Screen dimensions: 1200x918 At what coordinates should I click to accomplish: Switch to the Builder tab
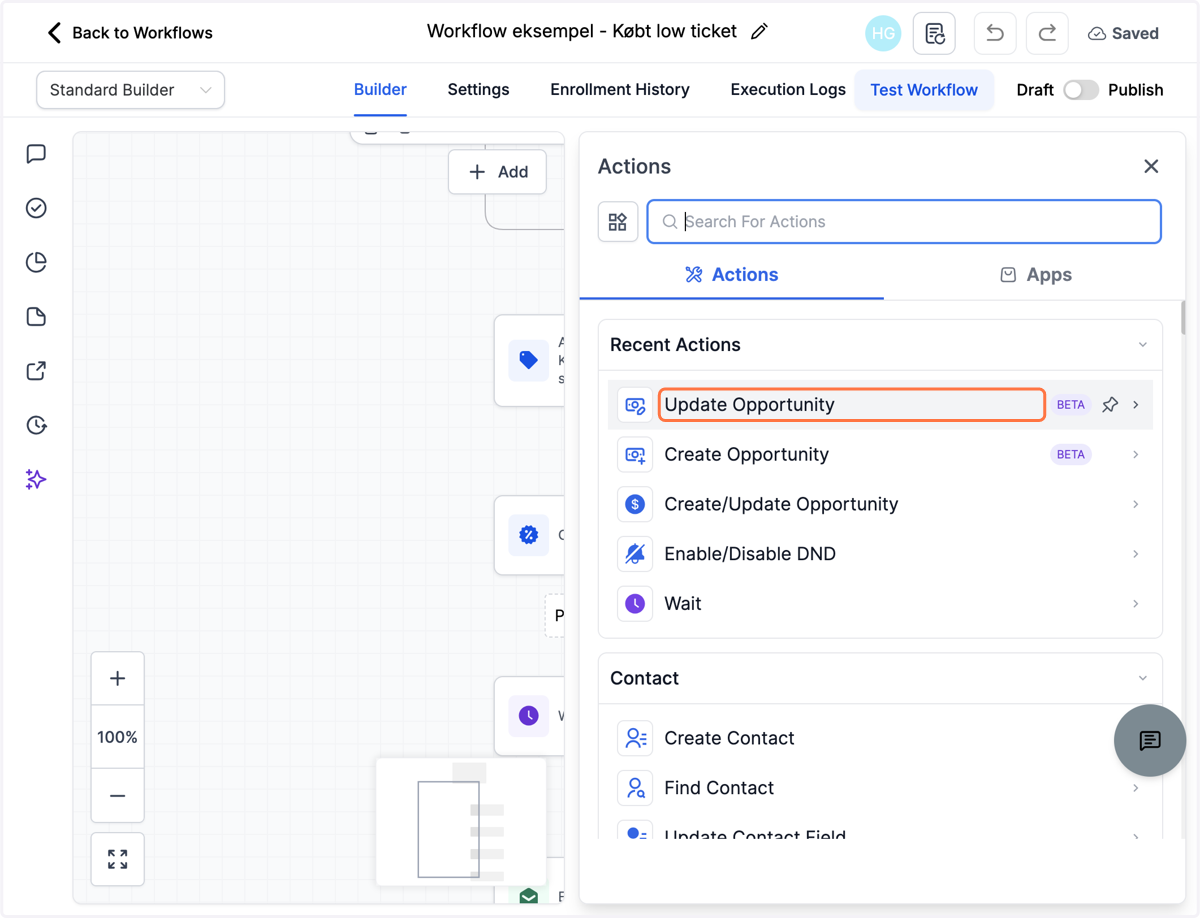pos(380,90)
